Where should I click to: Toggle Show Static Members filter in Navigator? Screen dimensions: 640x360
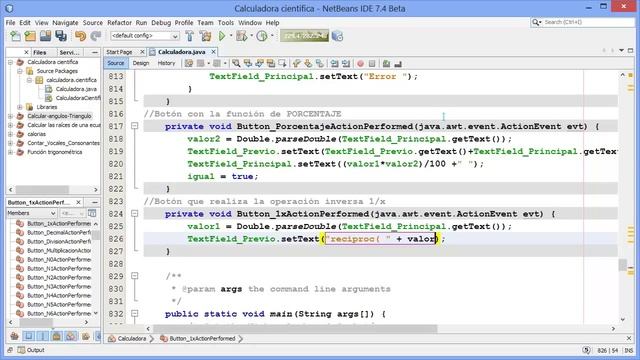[42, 336]
